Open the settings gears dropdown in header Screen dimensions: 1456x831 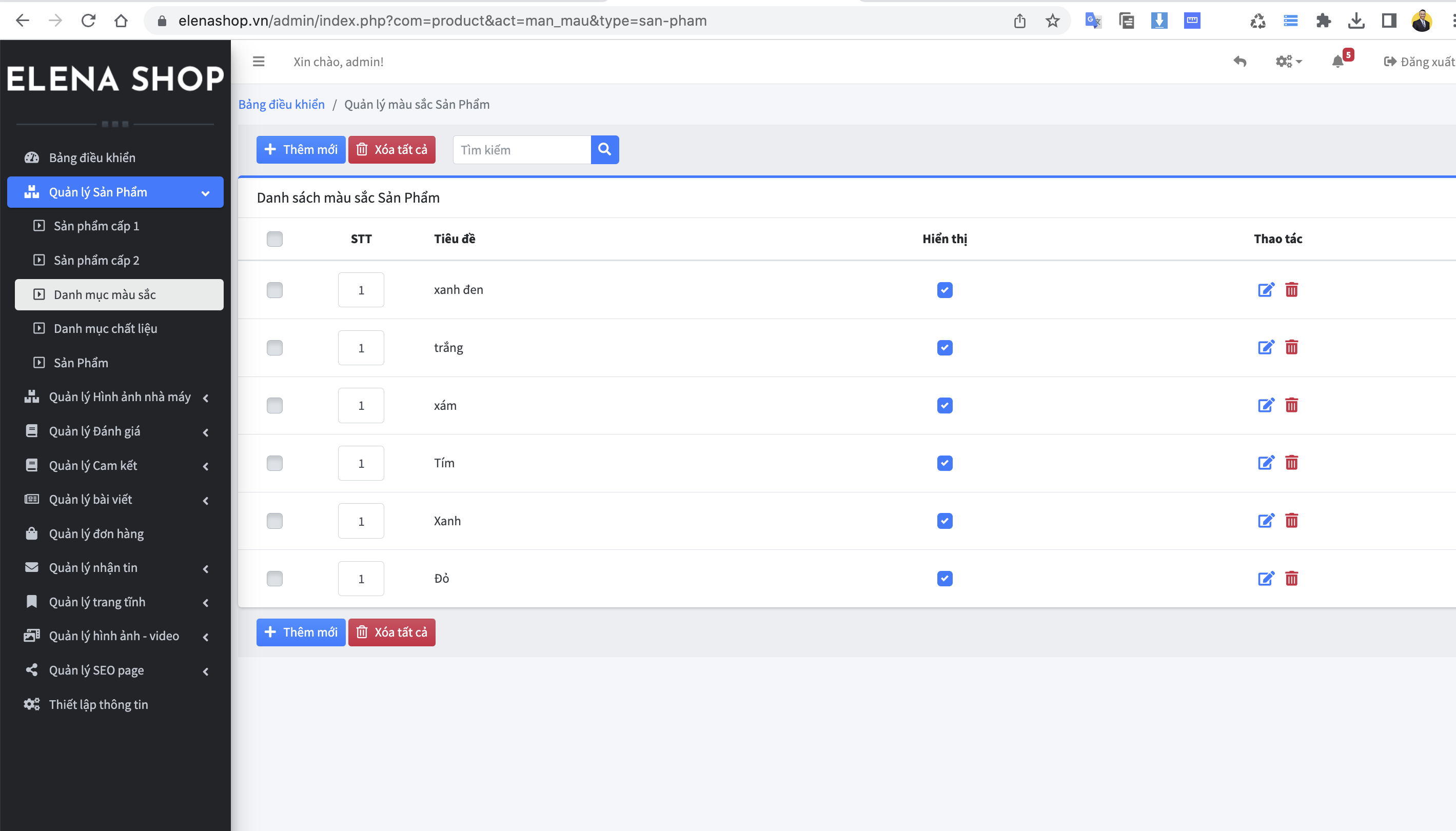[x=1288, y=62]
